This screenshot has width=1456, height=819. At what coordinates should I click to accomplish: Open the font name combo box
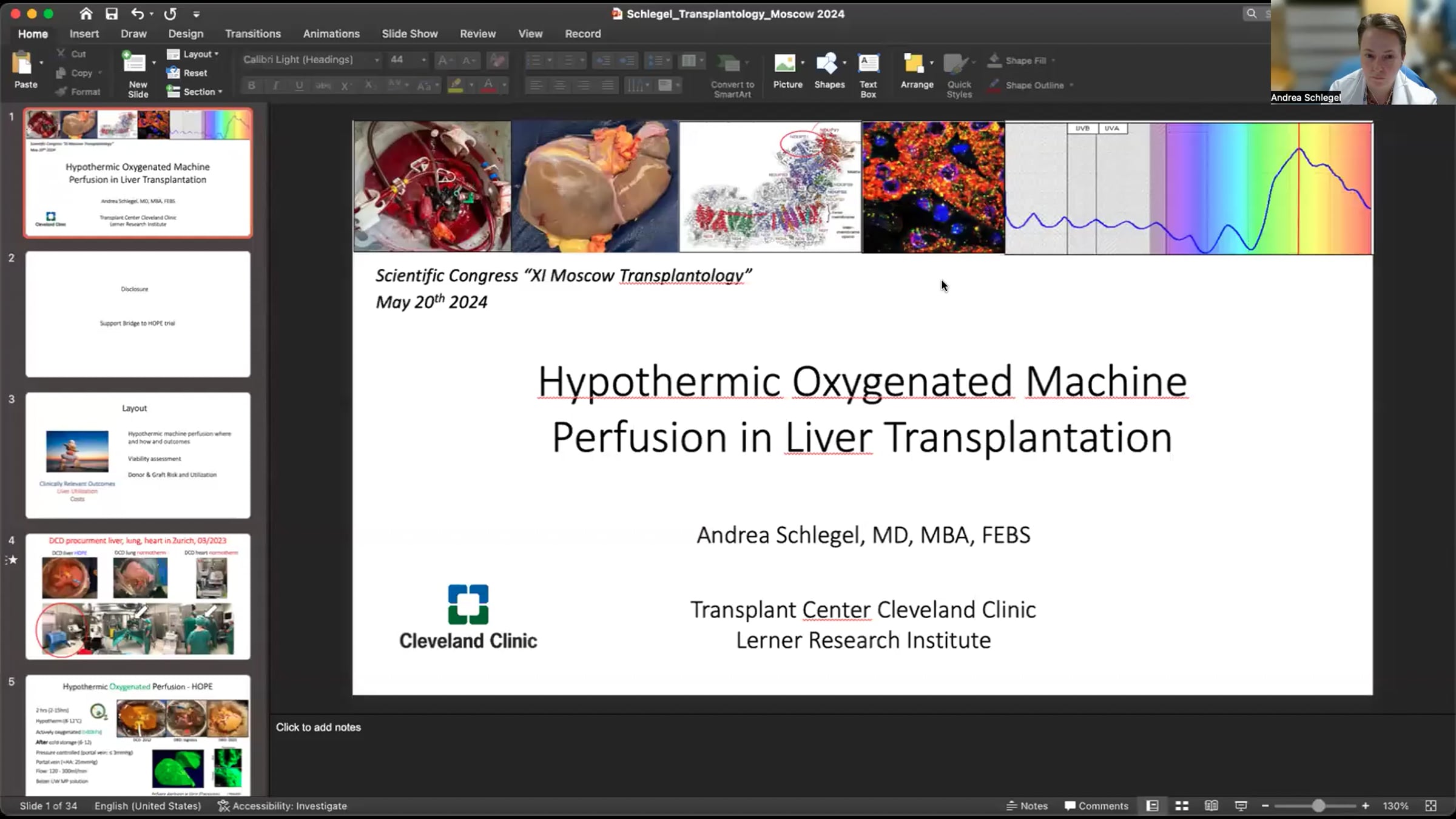coord(309,59)
